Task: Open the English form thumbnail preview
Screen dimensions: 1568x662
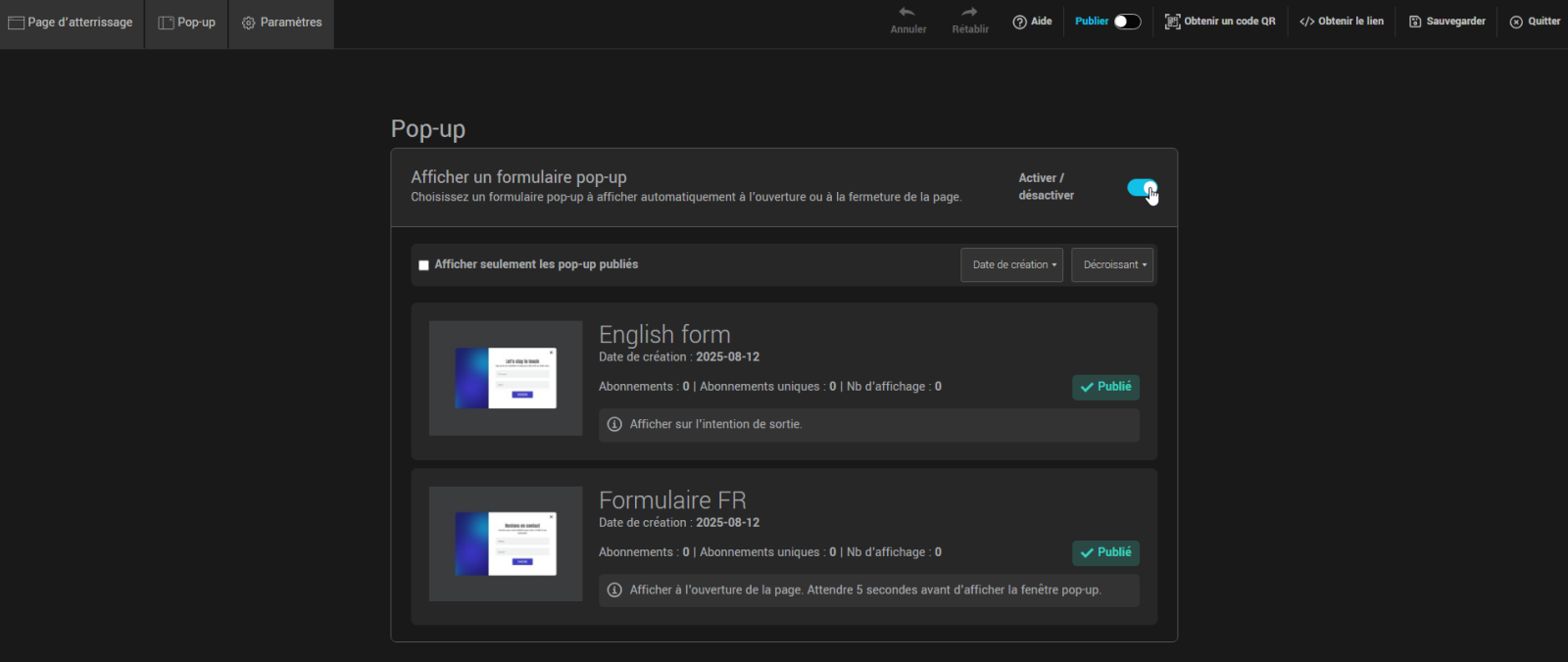Action: 506,378
